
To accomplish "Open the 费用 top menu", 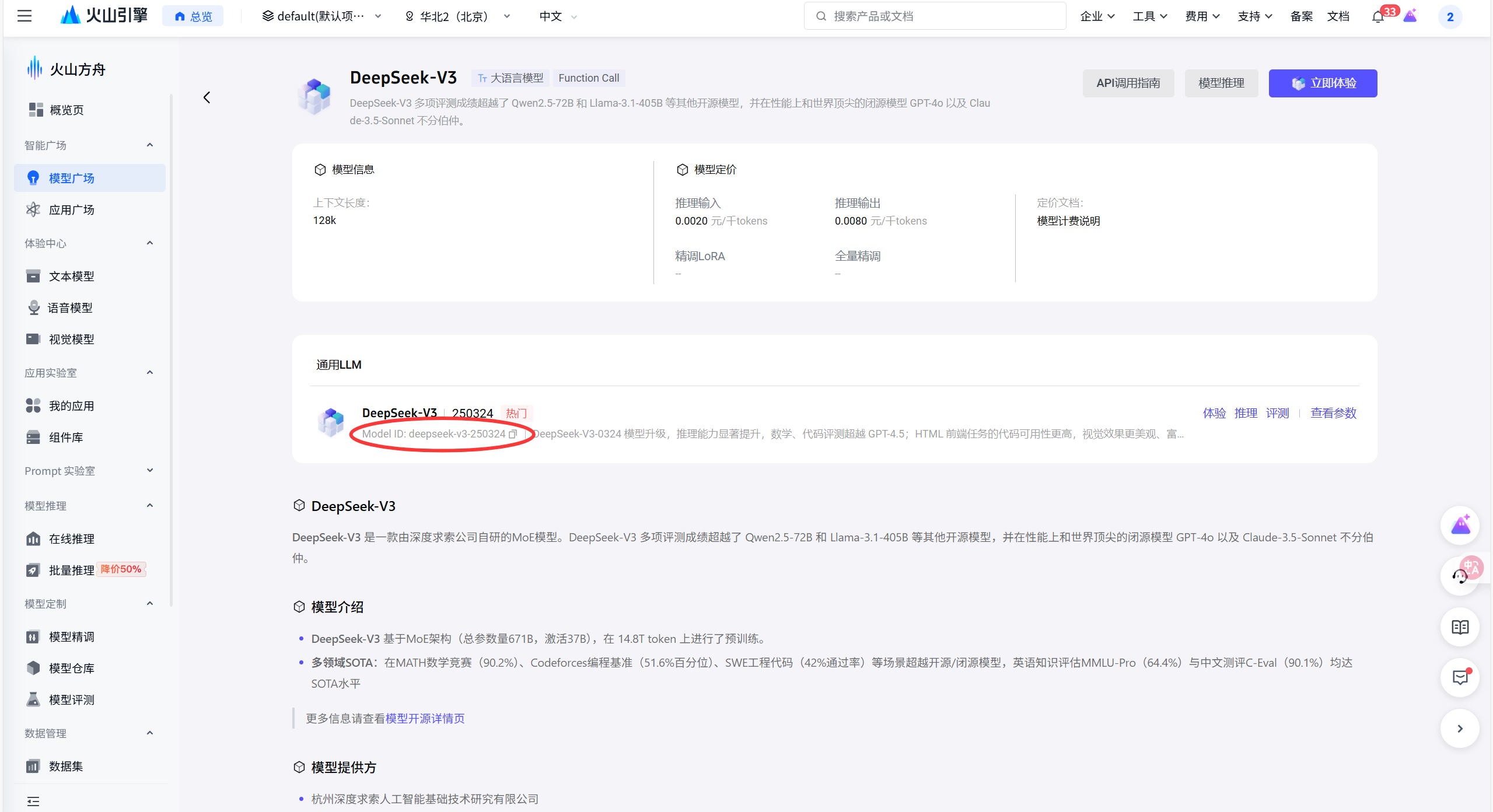I will (x=1202, y=16).
